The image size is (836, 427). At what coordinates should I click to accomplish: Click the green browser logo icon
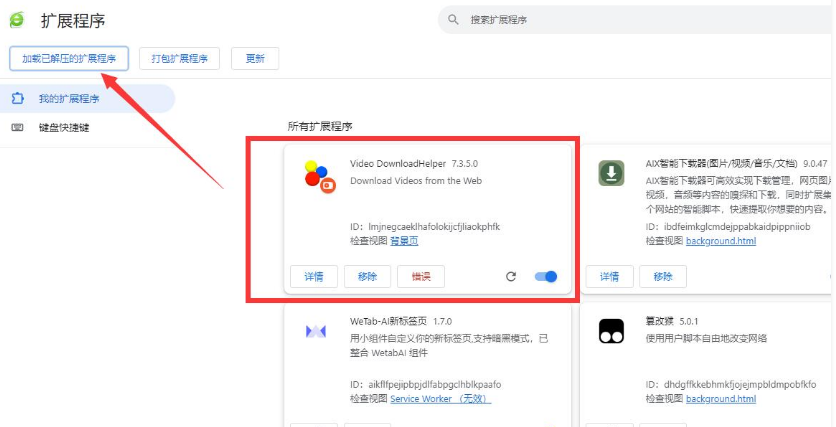17,20
